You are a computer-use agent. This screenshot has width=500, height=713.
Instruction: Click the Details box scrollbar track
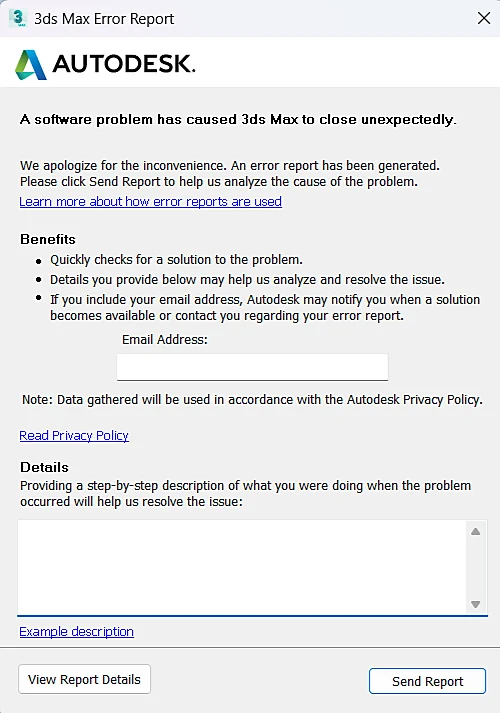(x=475, y=568)
